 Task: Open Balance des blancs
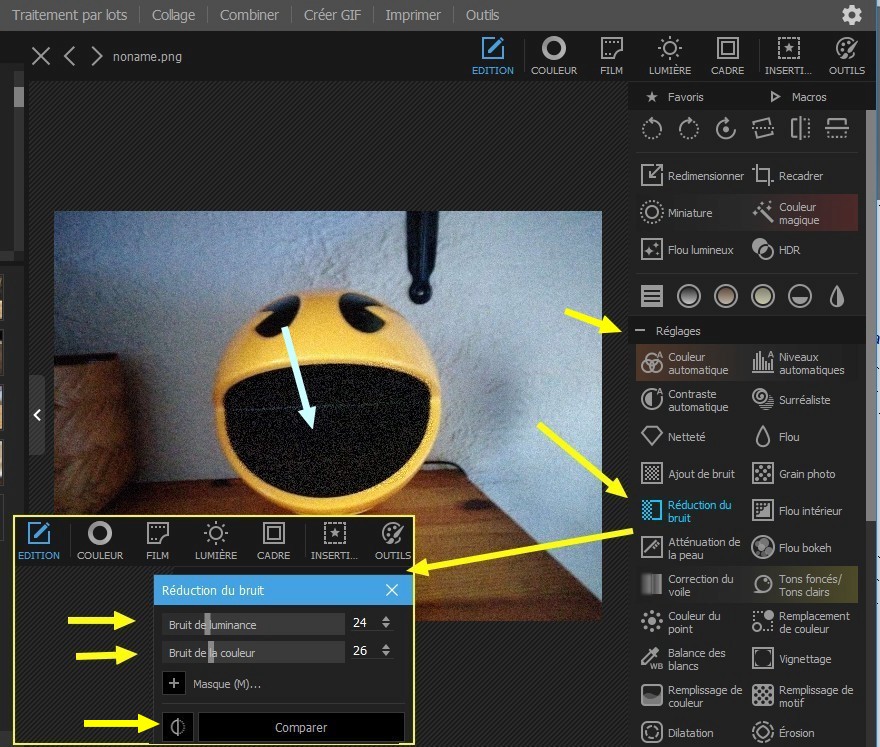pyautogui.click(x=683, y=659)
